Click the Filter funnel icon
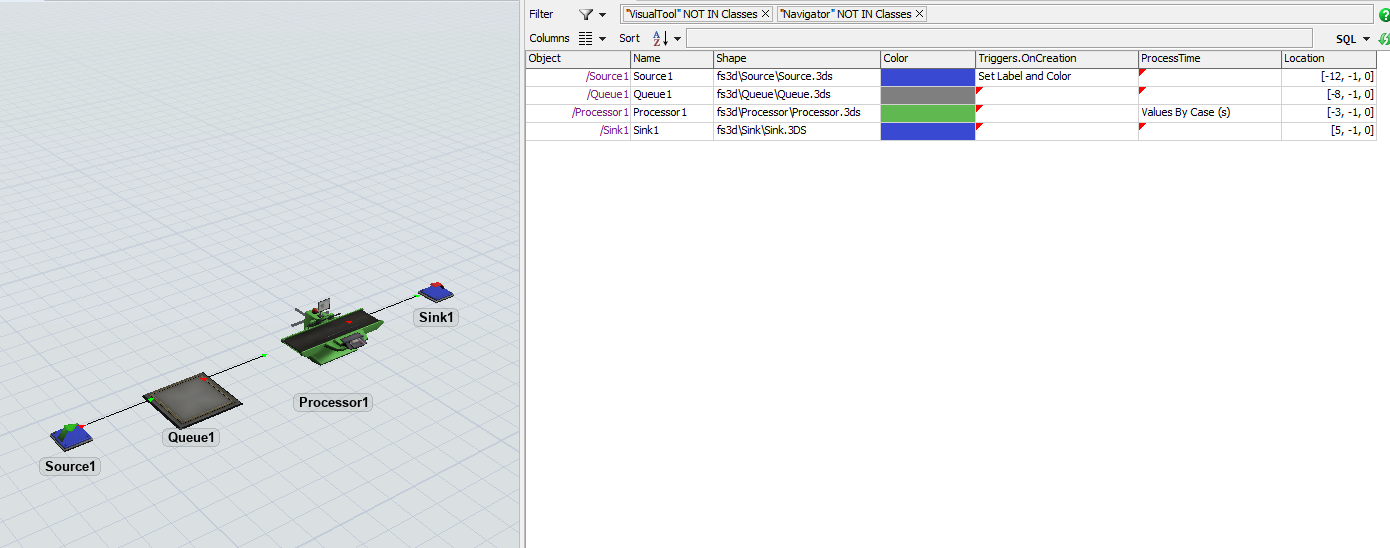The image size is (1390, 548). 586,14
